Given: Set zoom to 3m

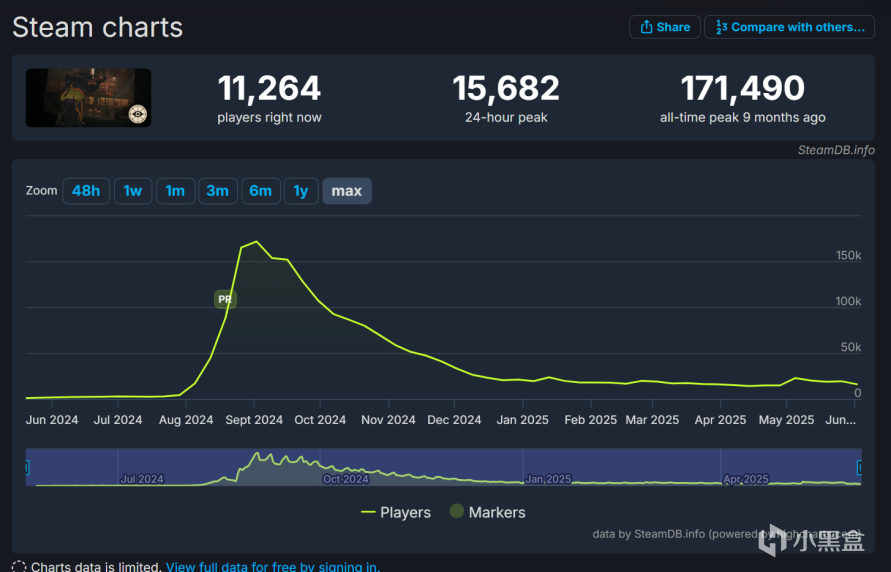Looking at the screenshot, I should [x=218, y=191].
